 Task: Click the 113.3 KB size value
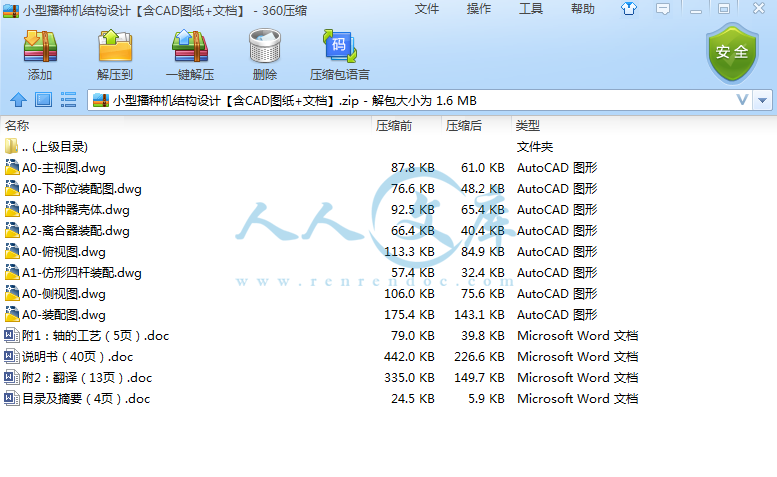409,252
